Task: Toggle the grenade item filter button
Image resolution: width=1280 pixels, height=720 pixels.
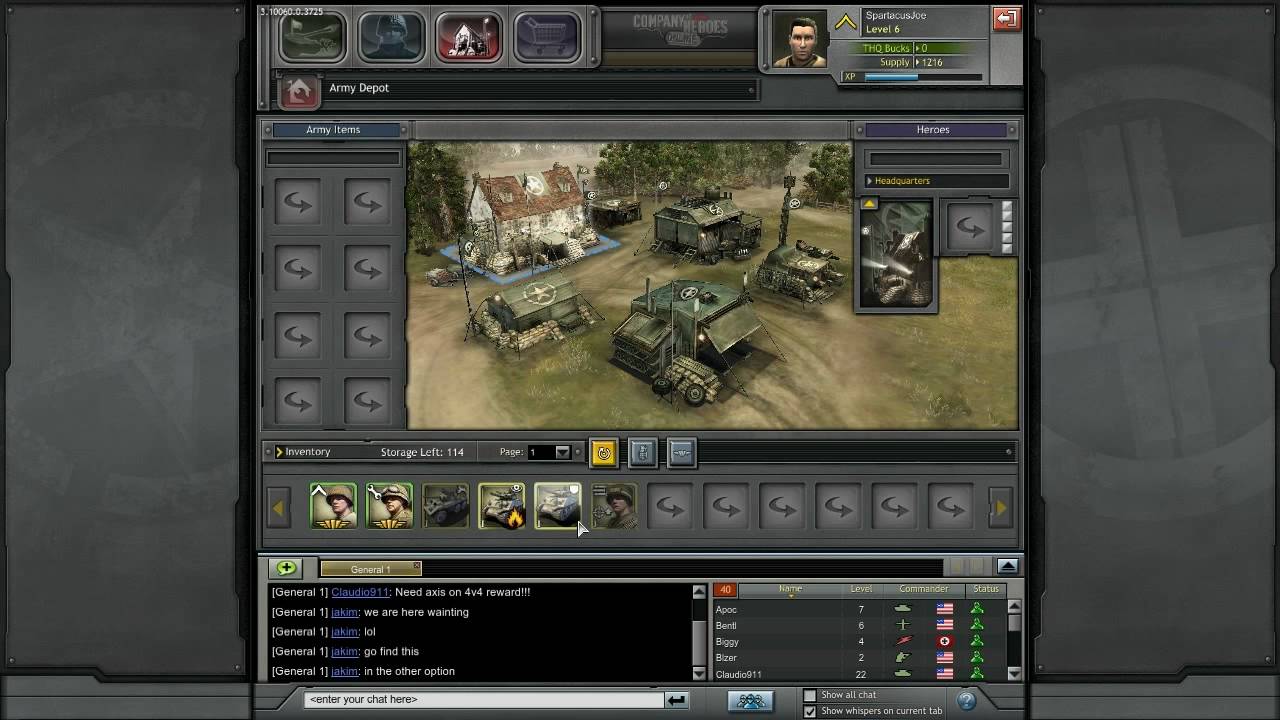Action: (x=642, y=453)
